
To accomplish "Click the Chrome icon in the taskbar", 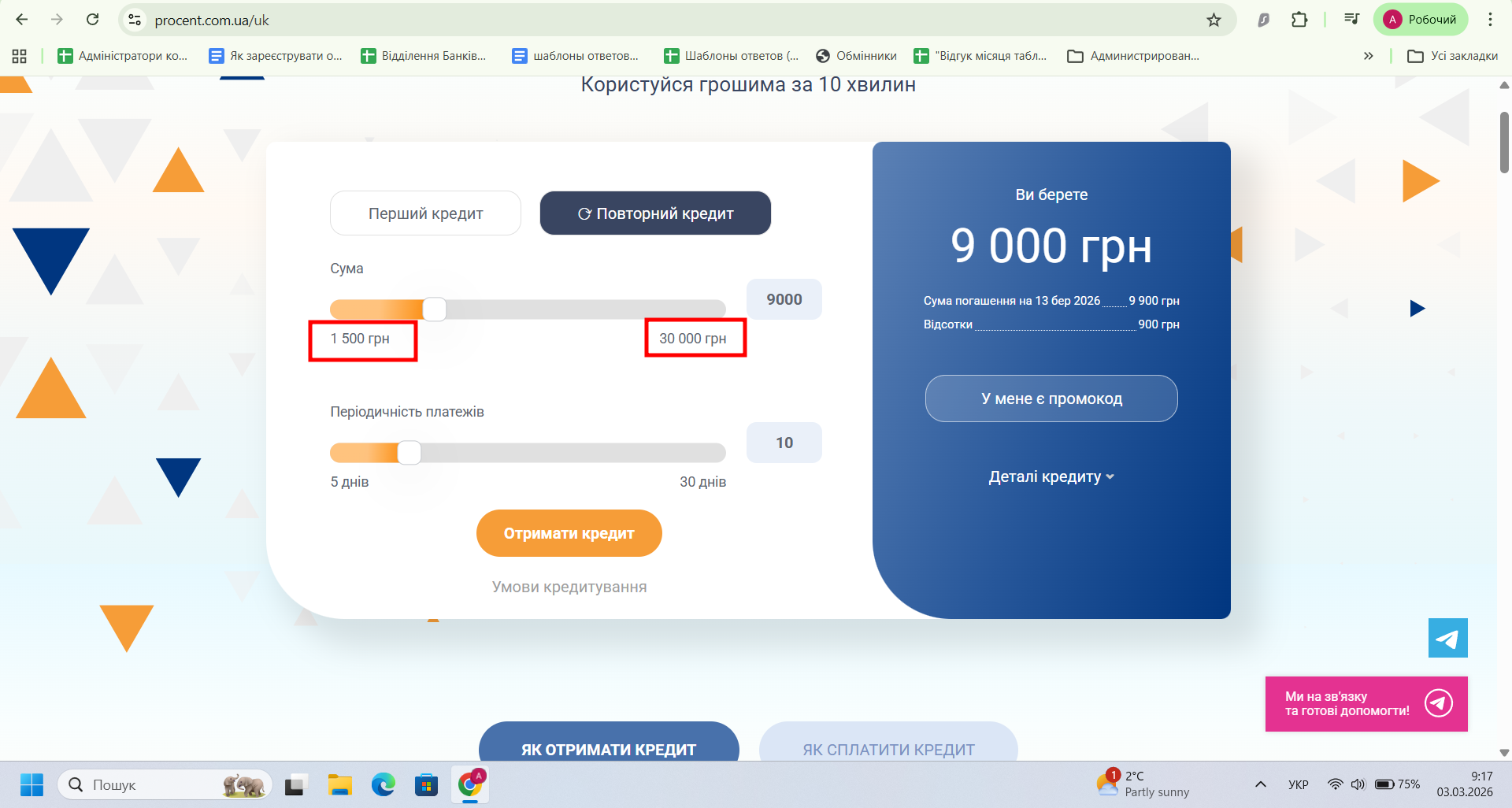I will point(470,784).
